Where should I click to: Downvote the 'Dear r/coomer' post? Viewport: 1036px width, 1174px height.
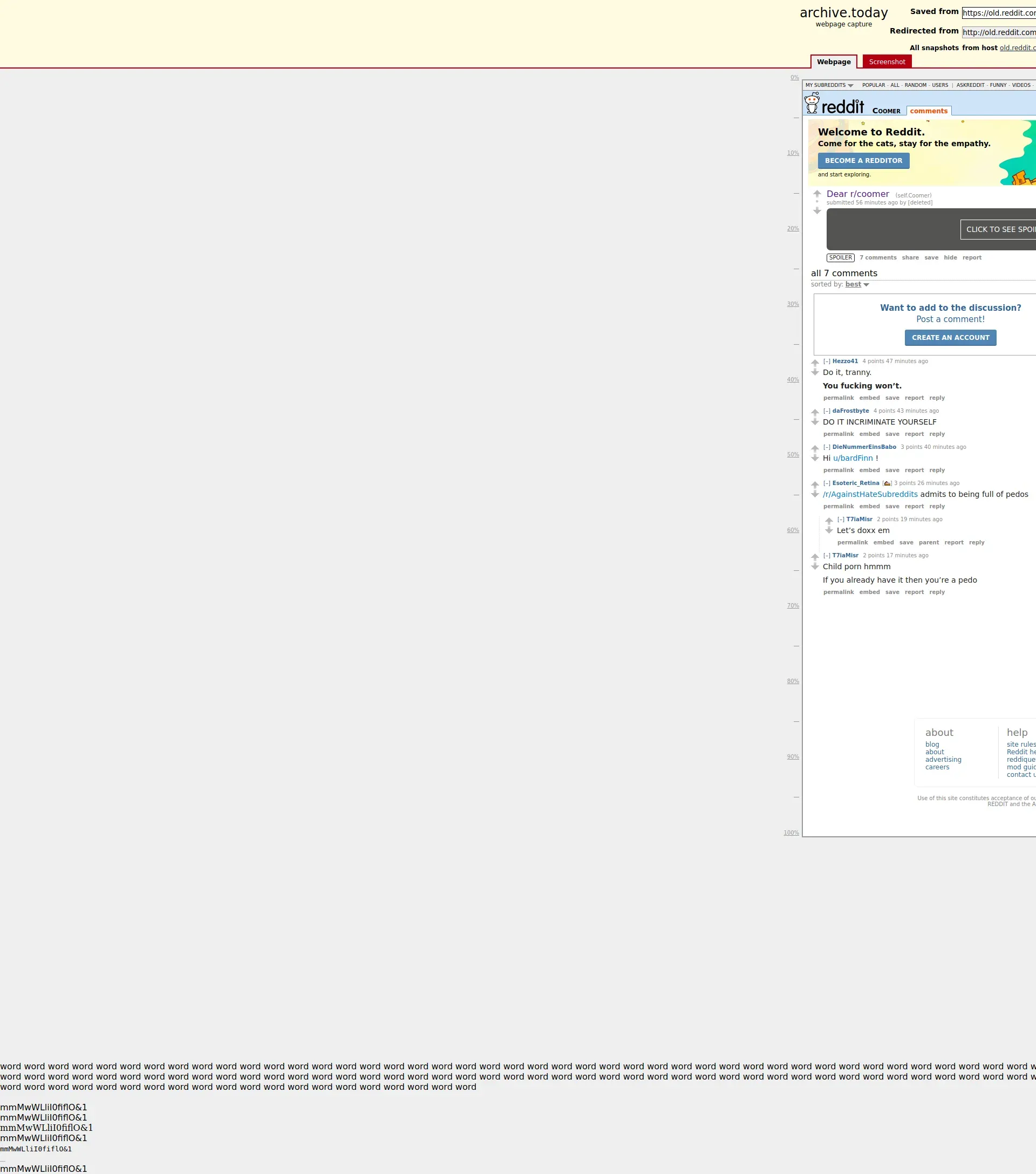[x=817, y=211]
